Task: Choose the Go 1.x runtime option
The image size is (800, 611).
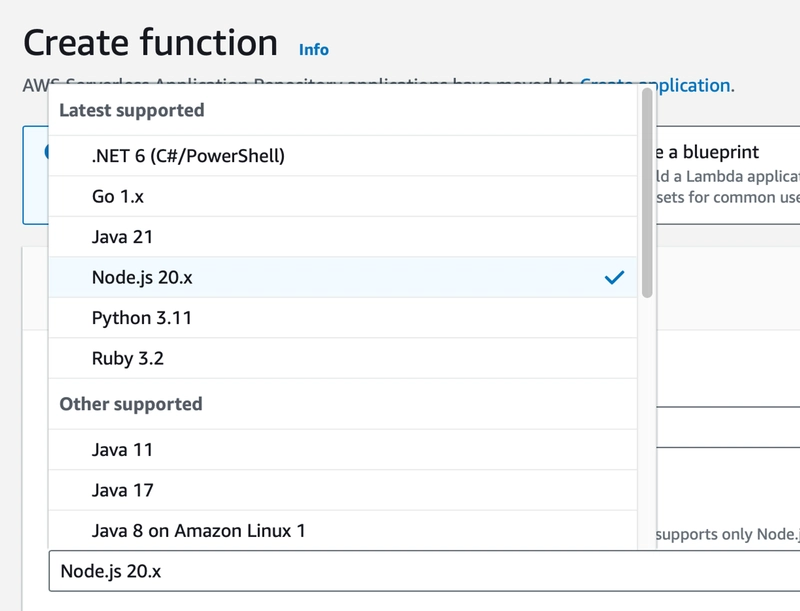Action: click(343, 196)
